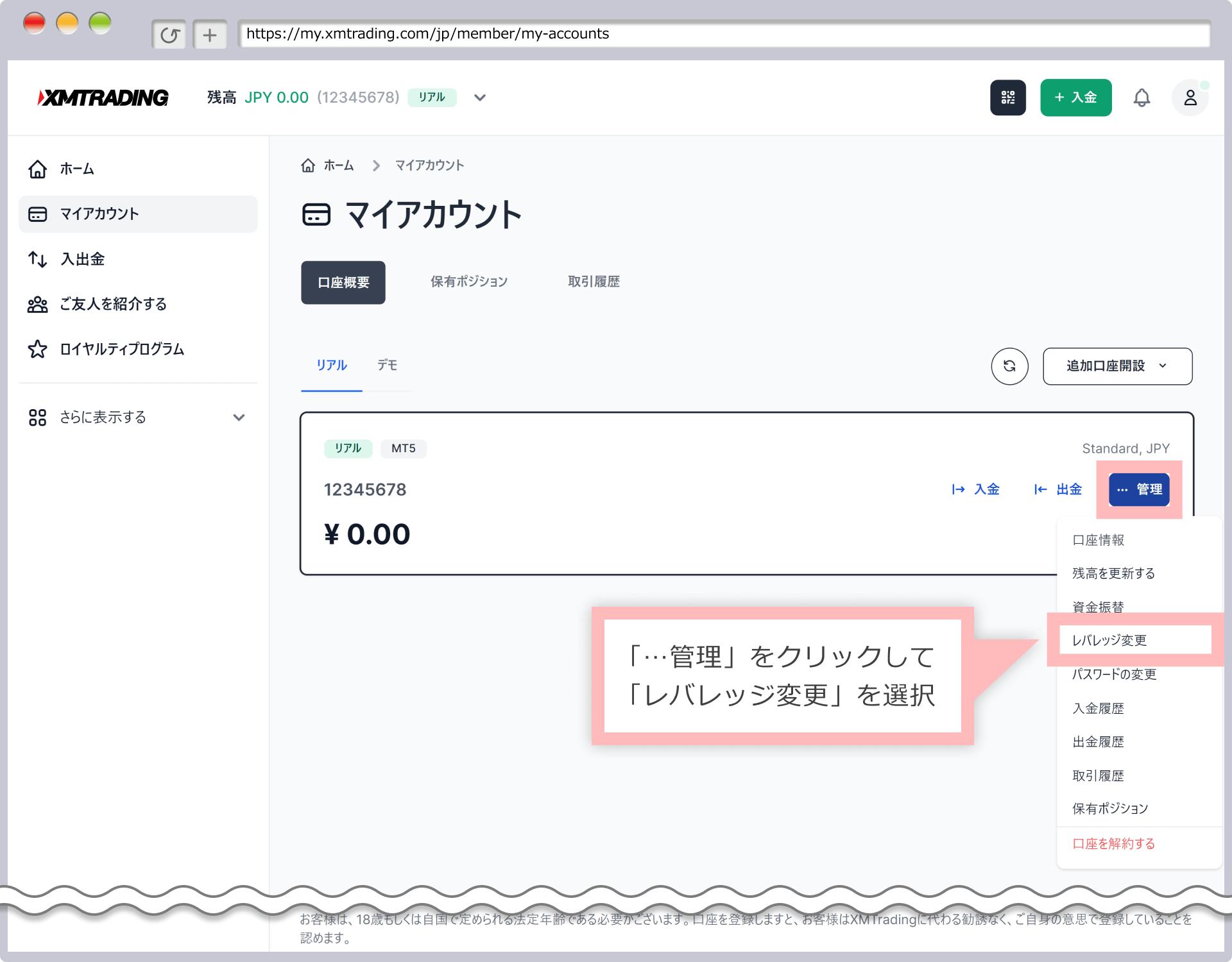Switch to 保有ポジション tab
The width and height of the screenshot is (1232, 962).
coord(469,282)
